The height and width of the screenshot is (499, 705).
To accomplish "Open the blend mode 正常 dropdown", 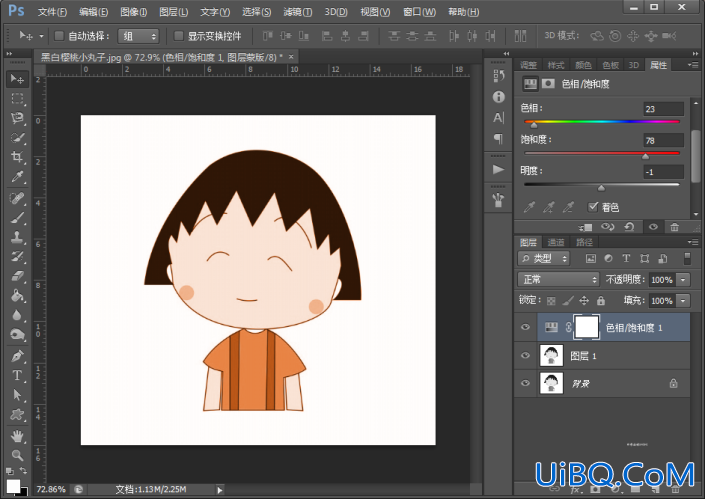I will coord(558,280).
